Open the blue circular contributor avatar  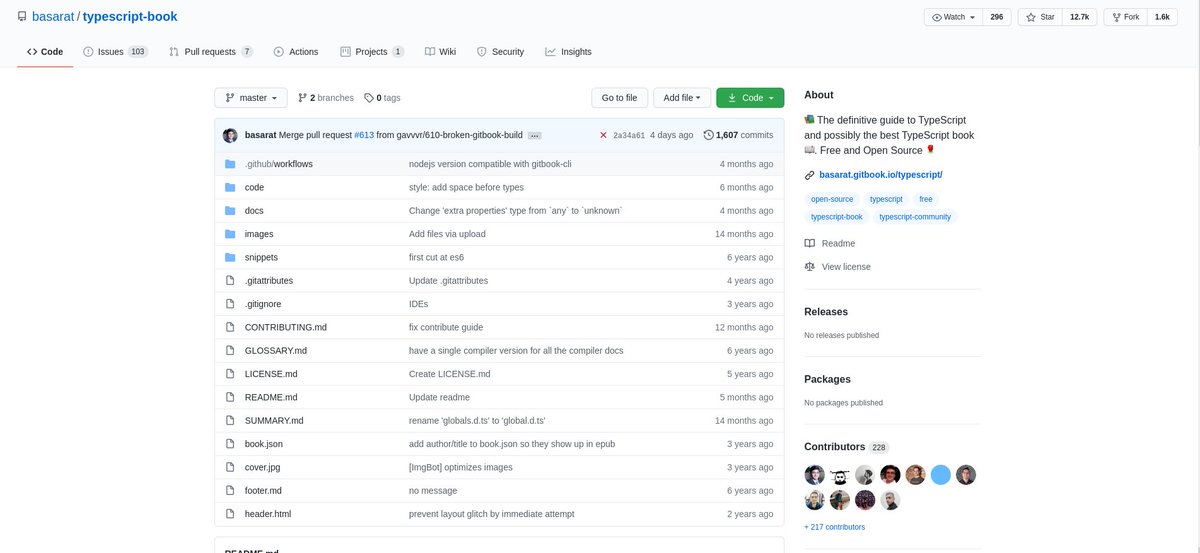pos(941,475)
